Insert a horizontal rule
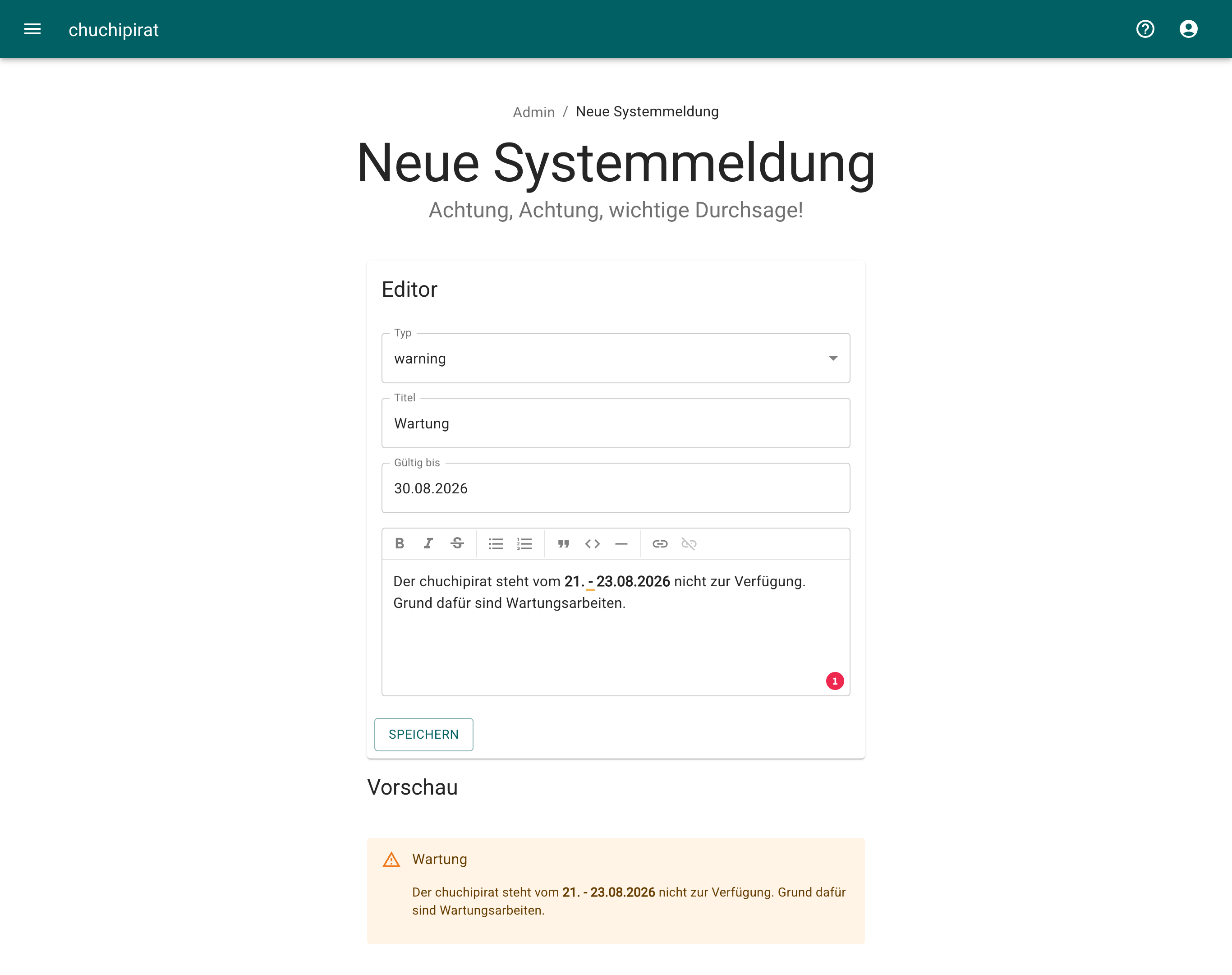1232x975 pixels. point(621,543)
